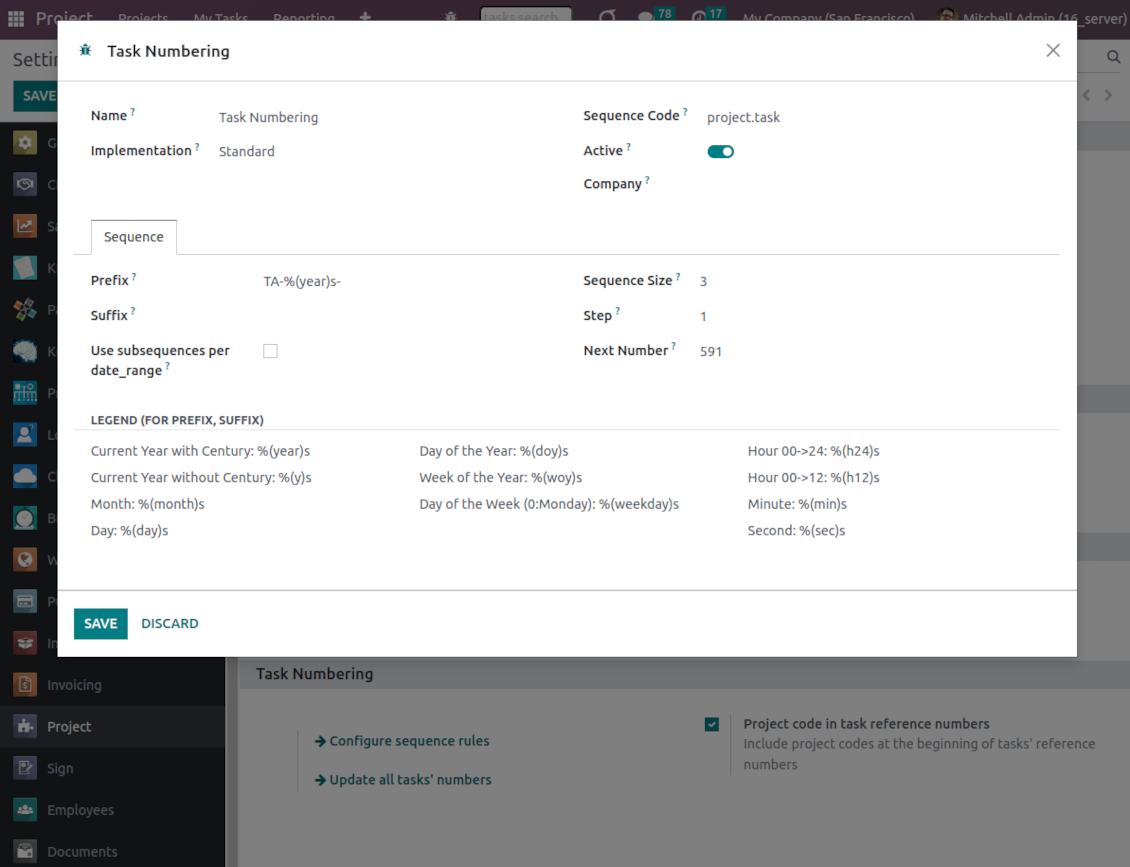Enable 'Use subsequences per date_range' checkbox
This screenshot has width=1130, height=867.
coord(270,351)
